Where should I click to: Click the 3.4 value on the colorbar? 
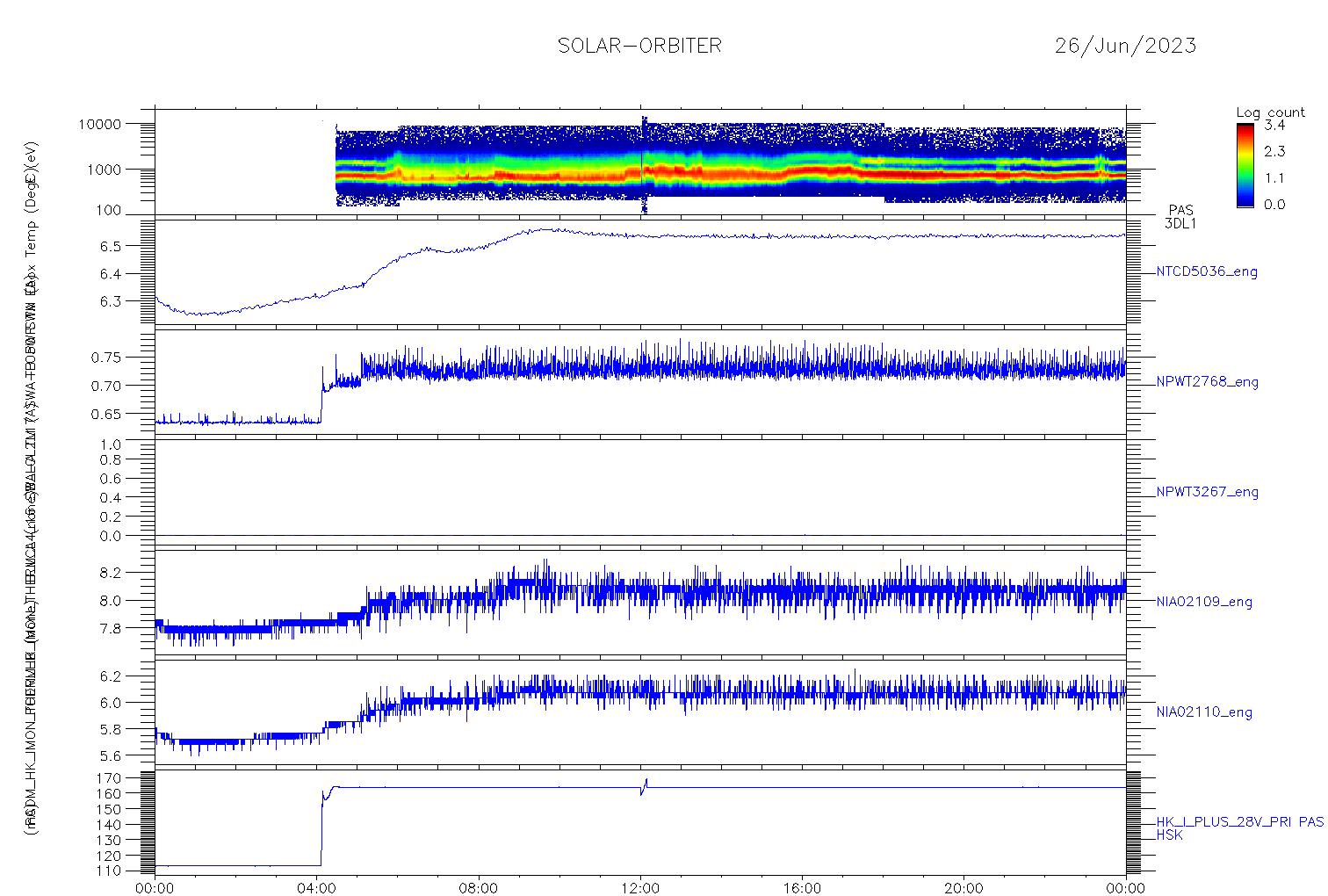(1274, 126)
